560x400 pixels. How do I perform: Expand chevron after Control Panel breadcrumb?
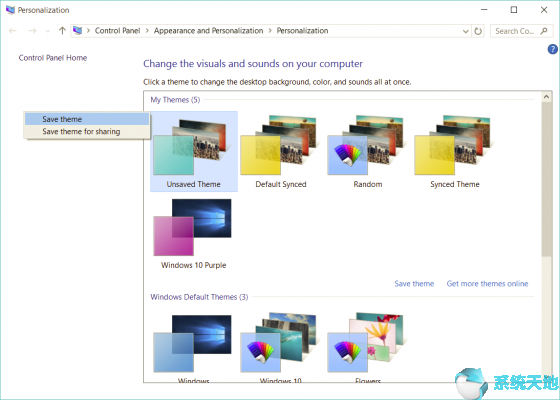(x=147, y=31)
